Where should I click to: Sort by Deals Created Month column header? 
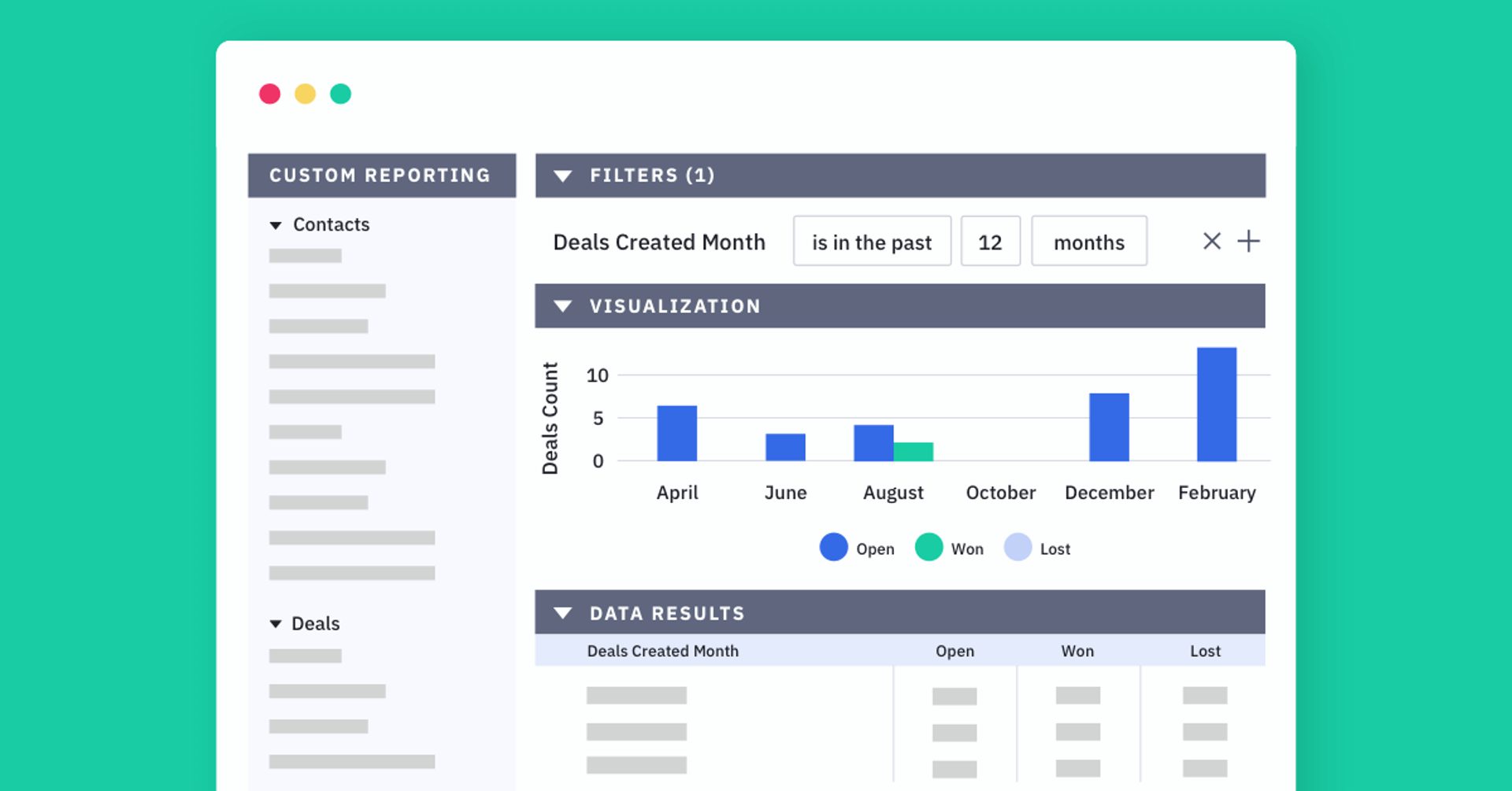click(x=662, y=651)
